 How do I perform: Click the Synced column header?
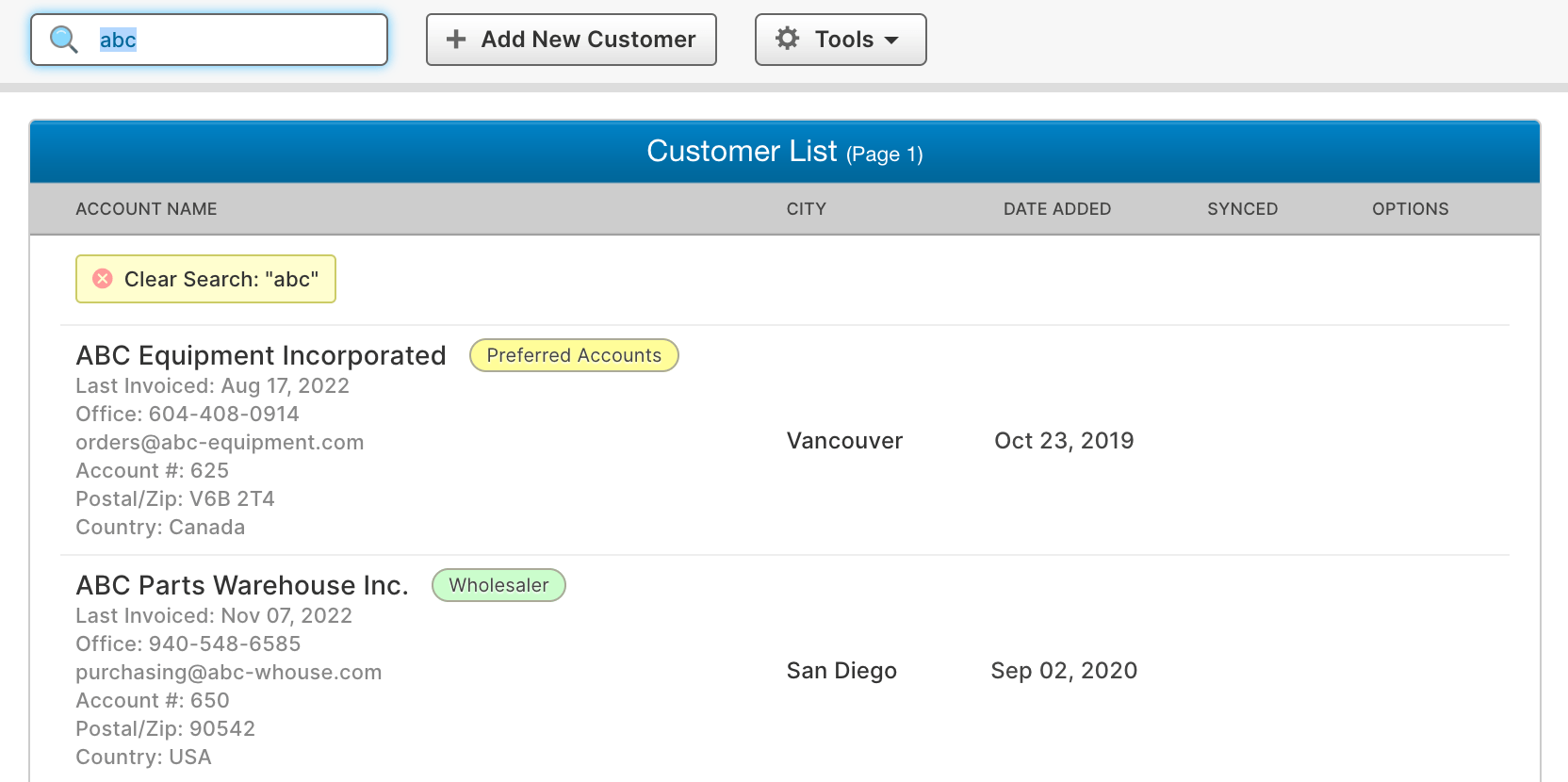(x=1242, y=209)
